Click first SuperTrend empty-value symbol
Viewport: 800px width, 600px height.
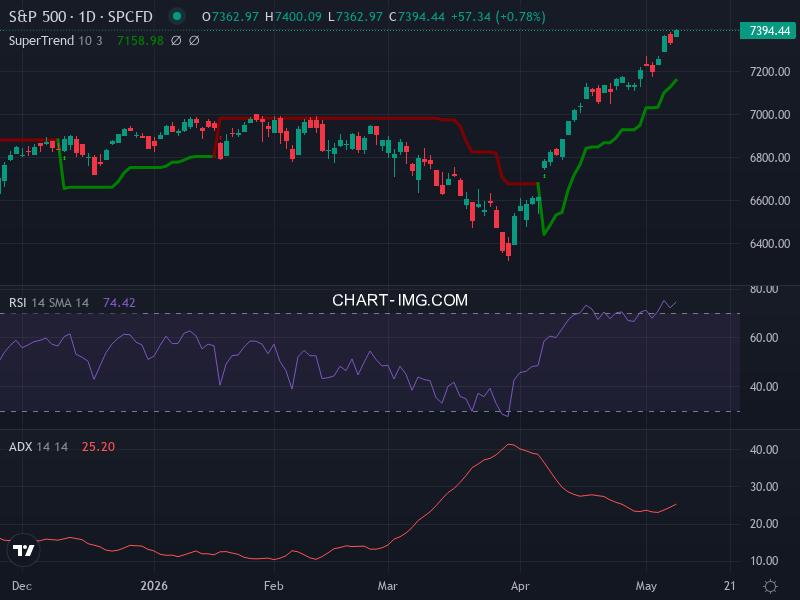coord(176,41)
